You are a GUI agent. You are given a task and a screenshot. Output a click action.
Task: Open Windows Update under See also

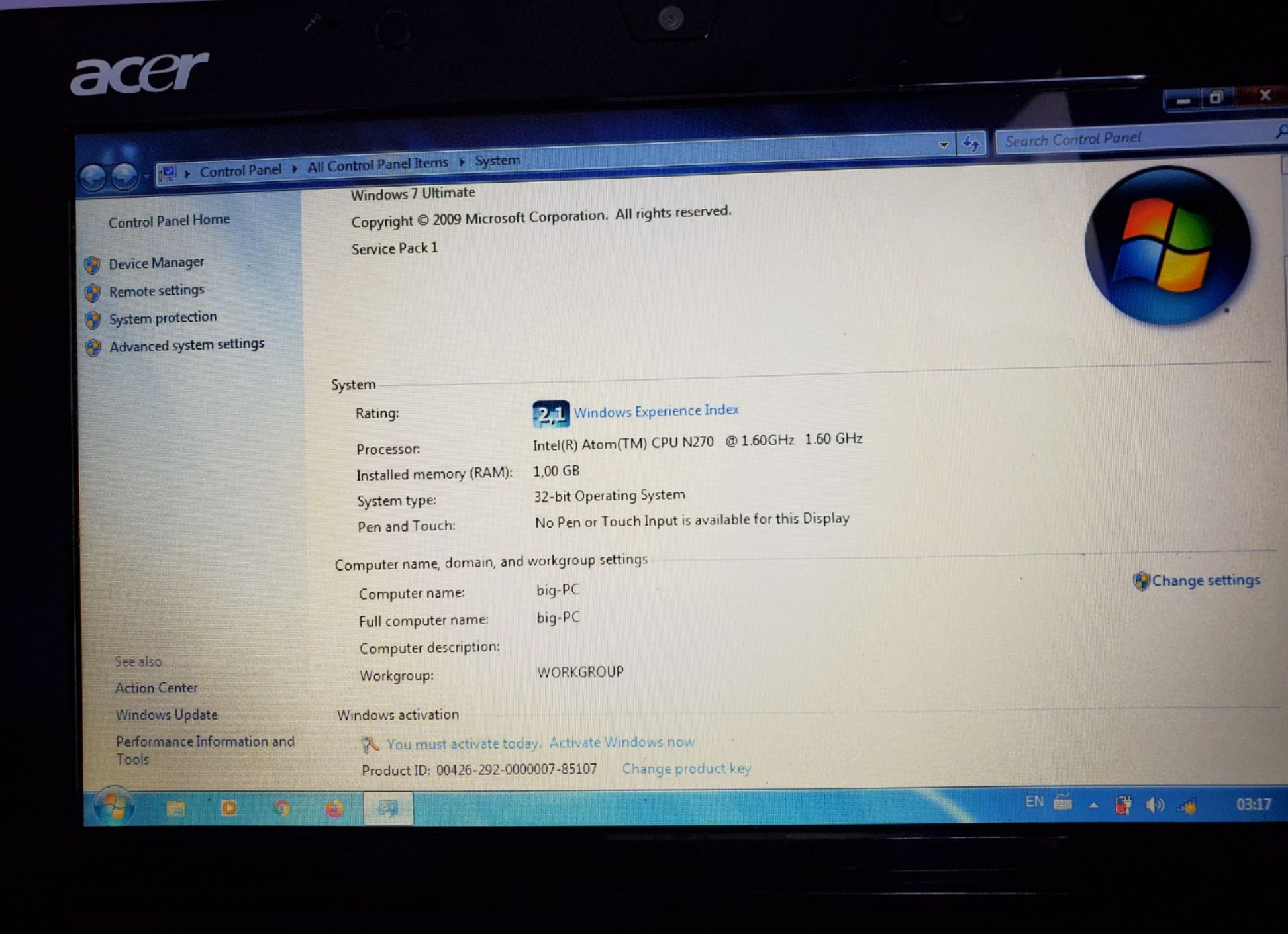coord(166,715)
